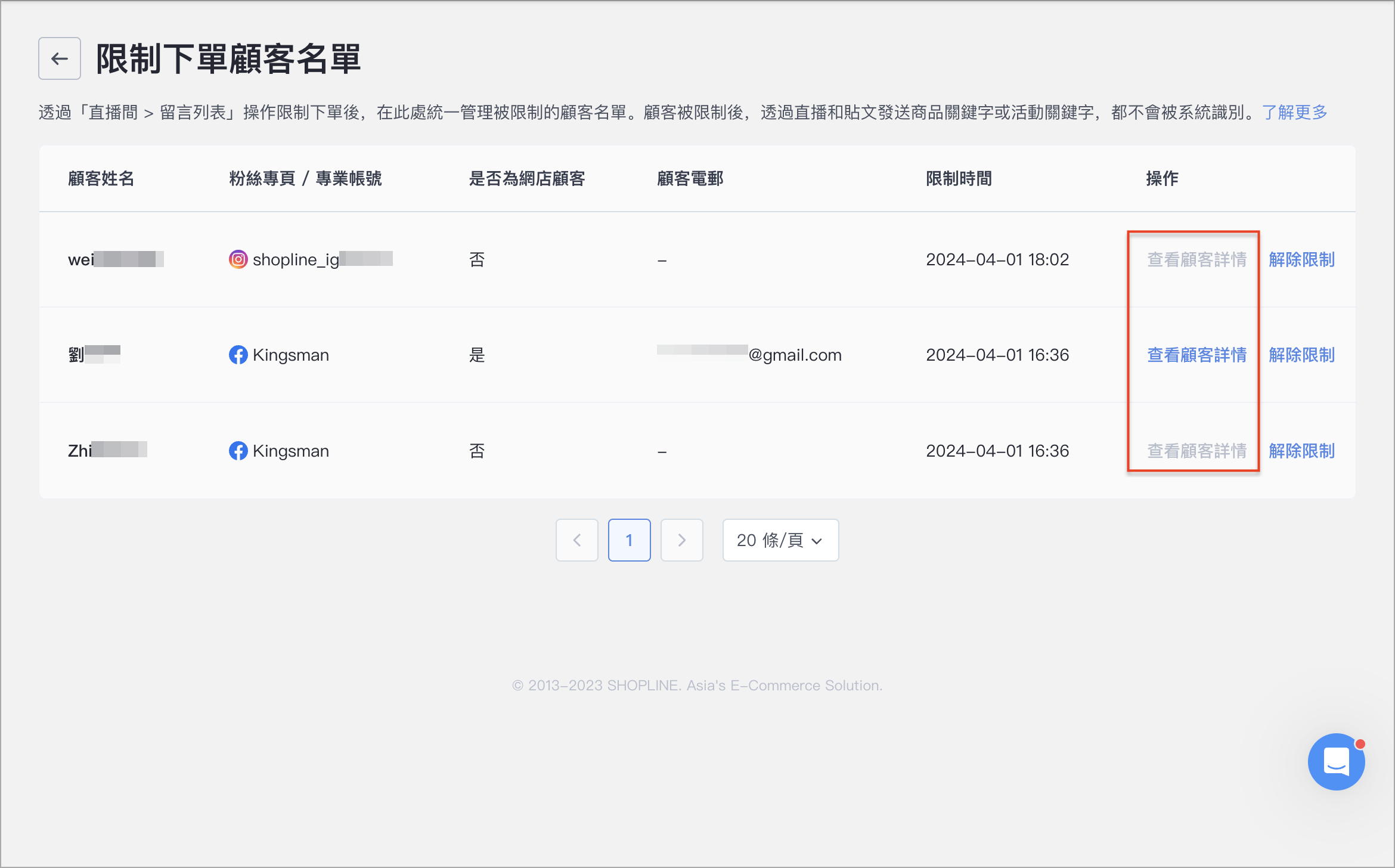
Task: Select page 1 in pagination
Action: pos(629,540)
